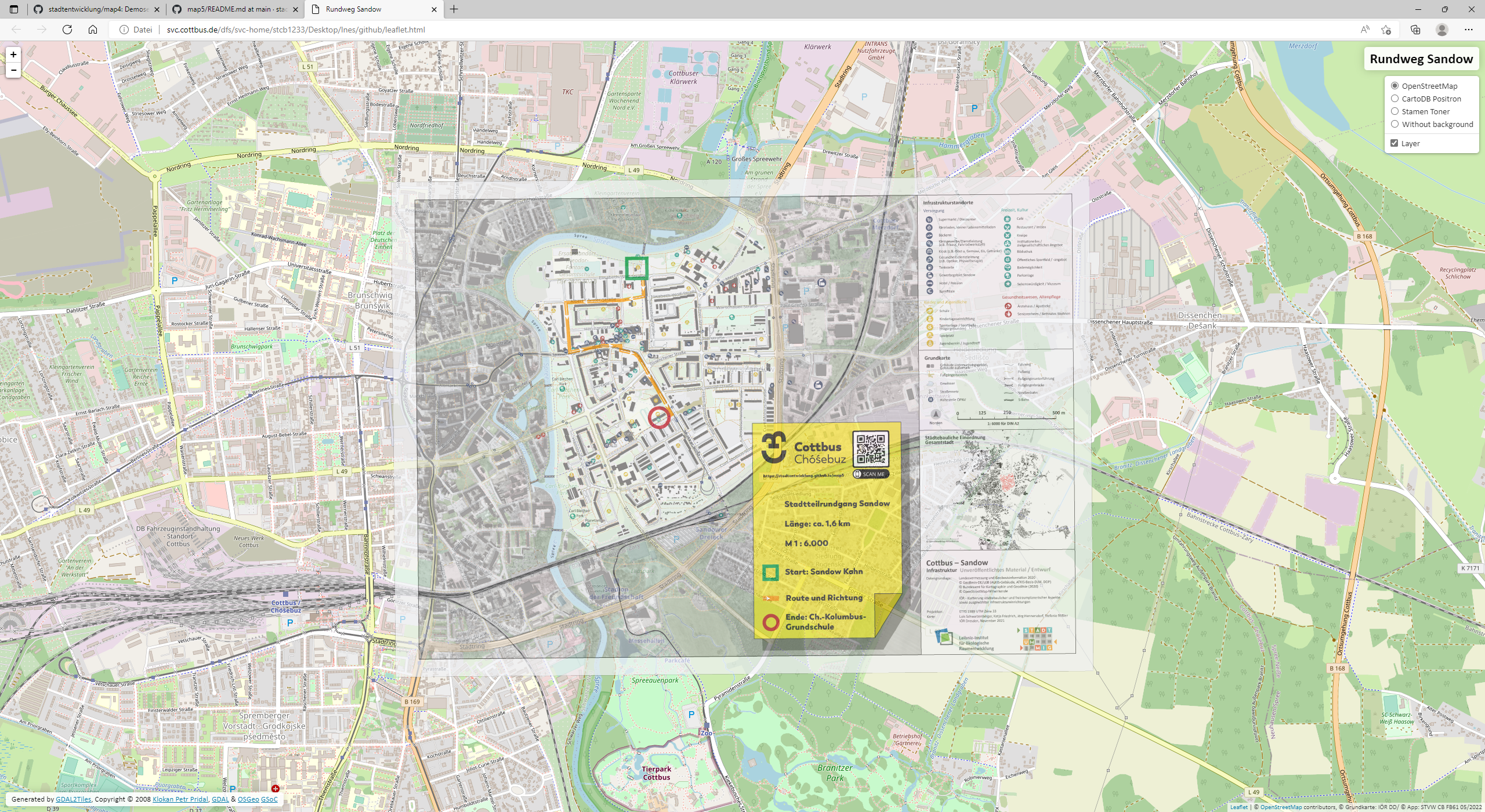
Task: Open the tab actions menu icon
Action: pos(14,9)
